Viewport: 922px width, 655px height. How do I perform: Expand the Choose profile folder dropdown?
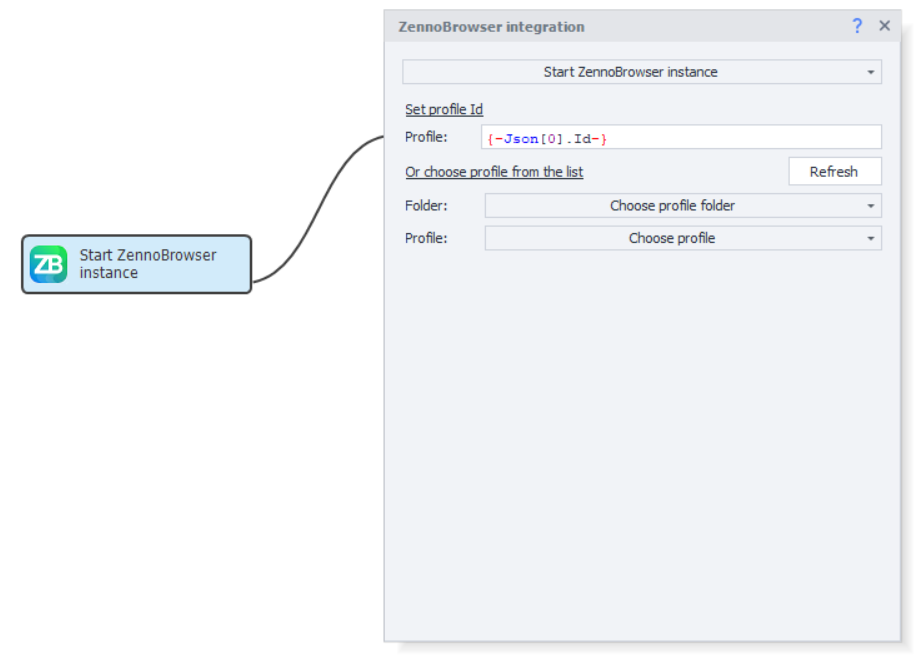point(672,206)
